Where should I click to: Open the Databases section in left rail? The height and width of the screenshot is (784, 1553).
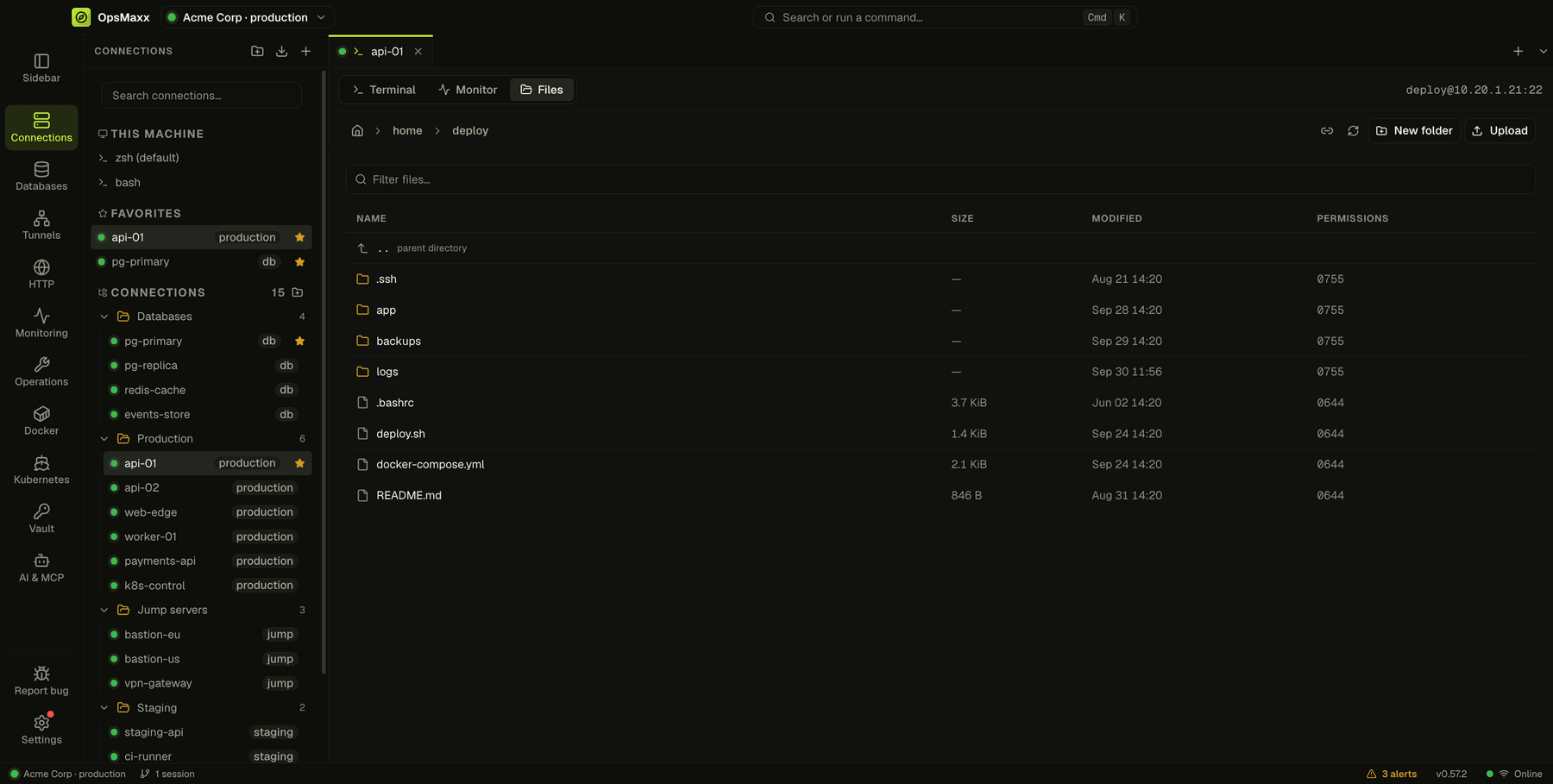point(41,176)
